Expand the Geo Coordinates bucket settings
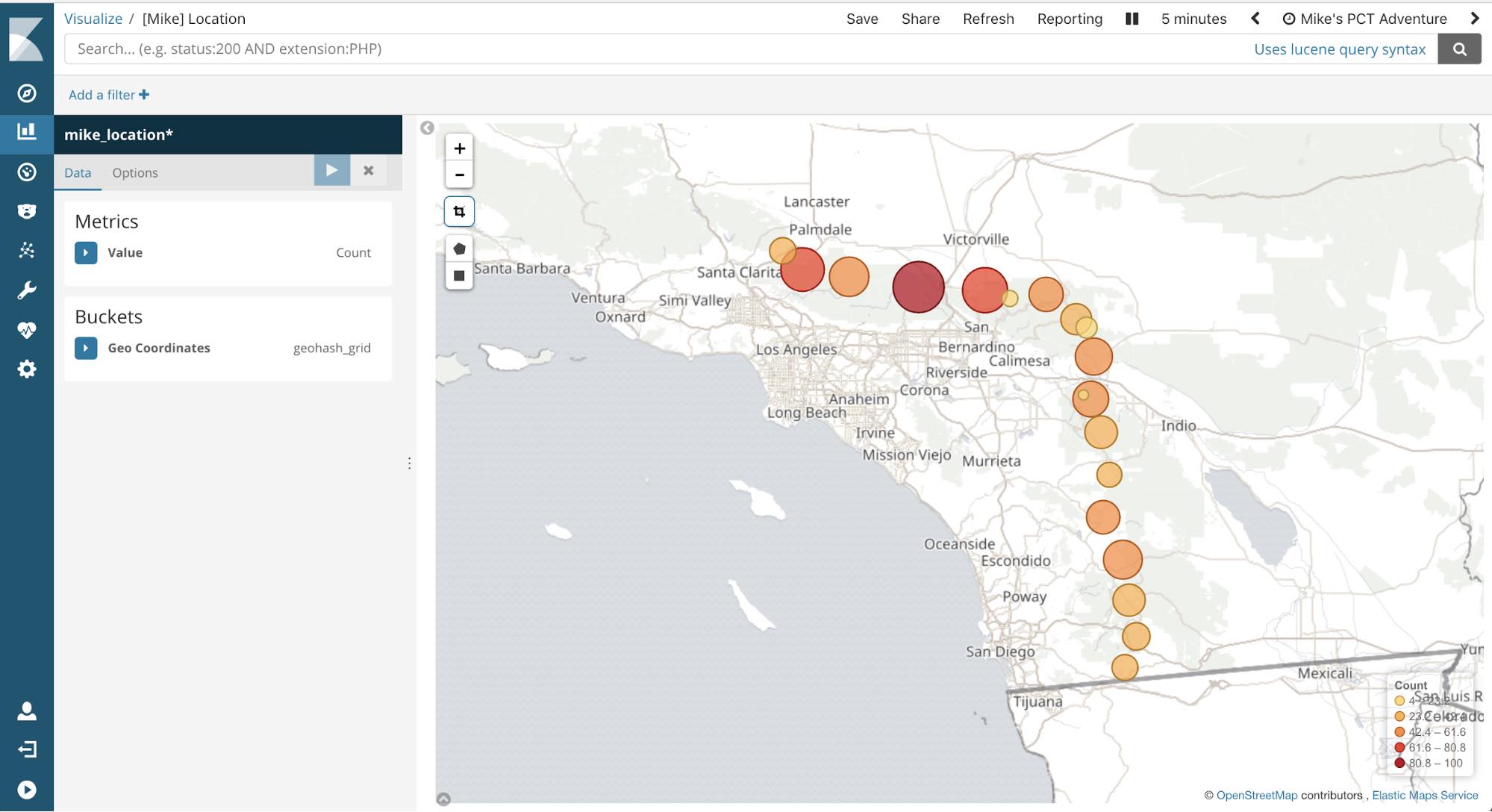1492x812 pixels. 86,347
